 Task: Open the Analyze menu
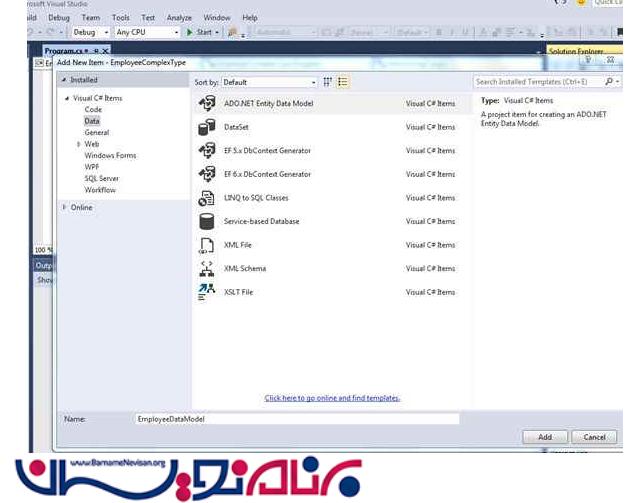pyautogui.click(x=179, y=17)
